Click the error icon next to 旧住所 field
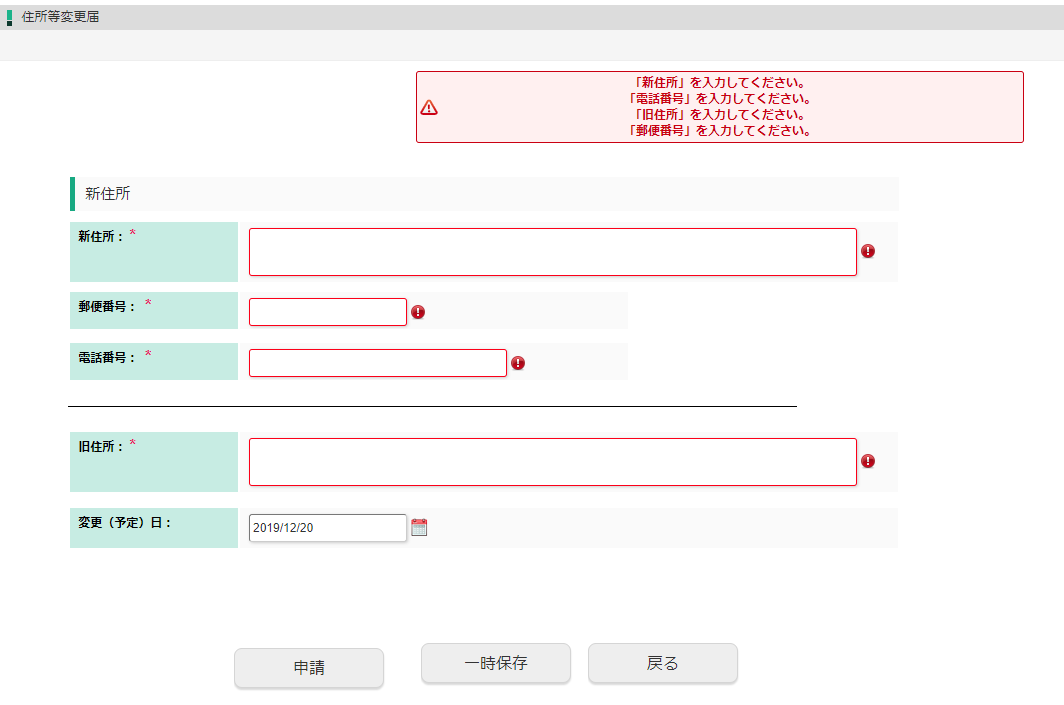Image resolution: width=1064 pixels, height=705 pixels. (868, 461)
